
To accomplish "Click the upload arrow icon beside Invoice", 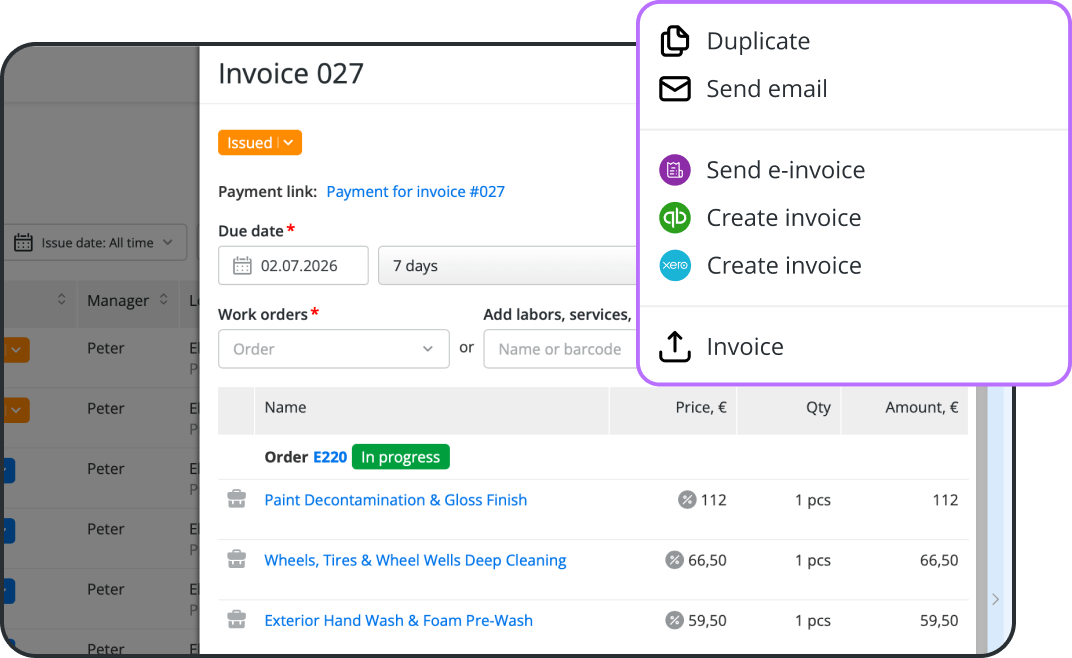I will click(x=675, y=347).
